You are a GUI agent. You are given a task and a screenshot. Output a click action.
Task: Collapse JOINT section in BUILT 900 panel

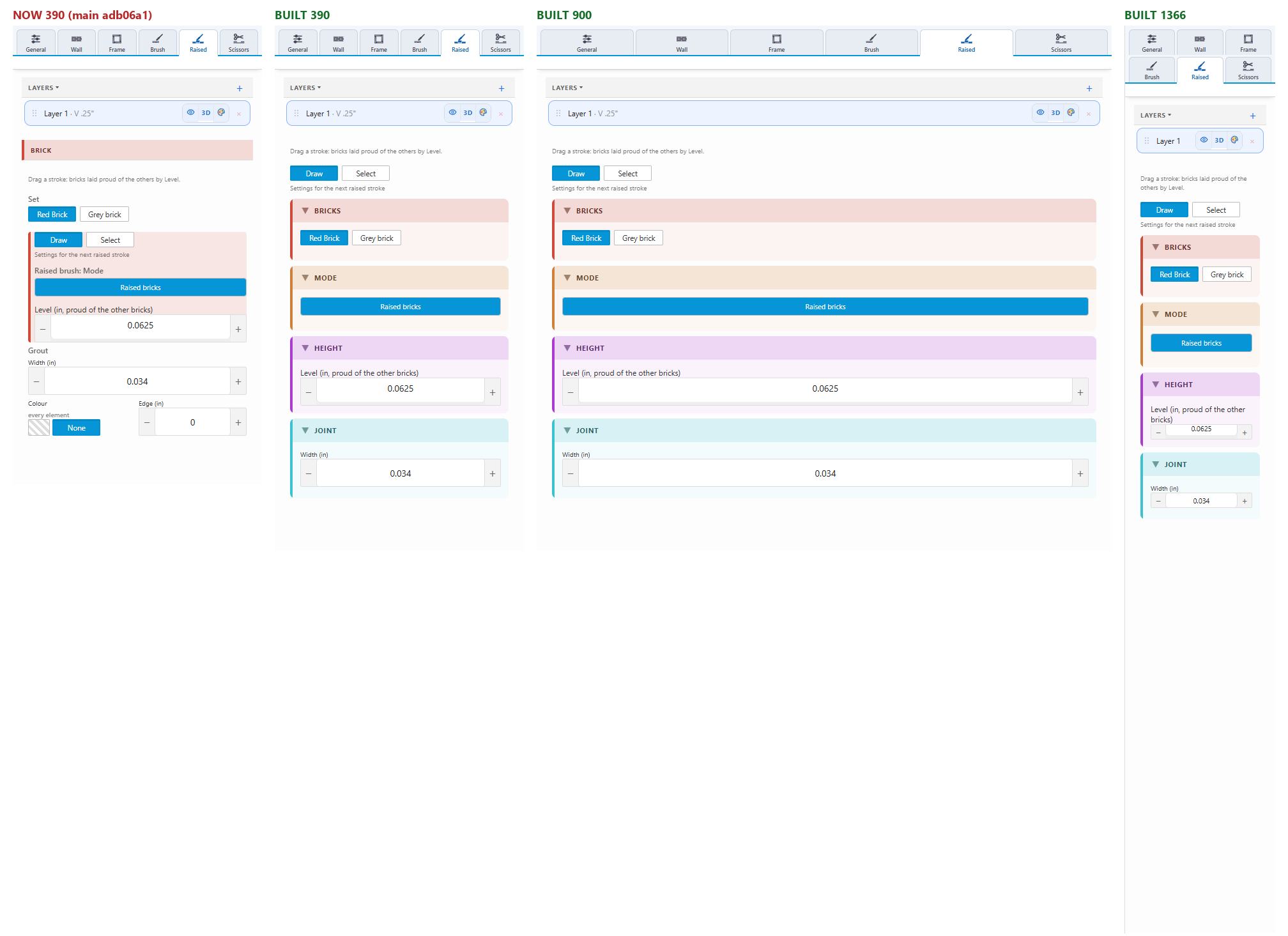point(567,431)
